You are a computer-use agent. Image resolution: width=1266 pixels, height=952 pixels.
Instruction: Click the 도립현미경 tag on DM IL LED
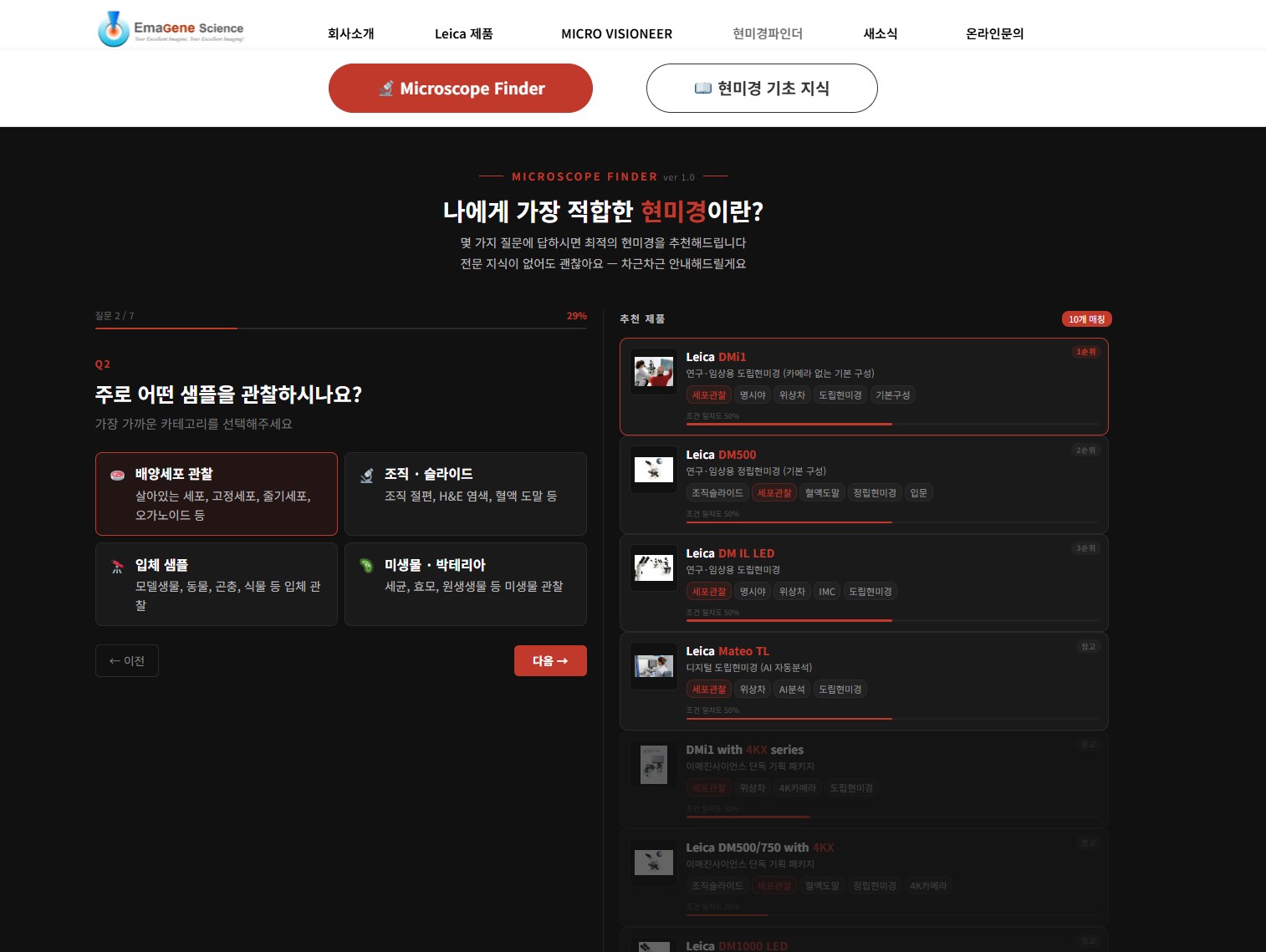870,592
